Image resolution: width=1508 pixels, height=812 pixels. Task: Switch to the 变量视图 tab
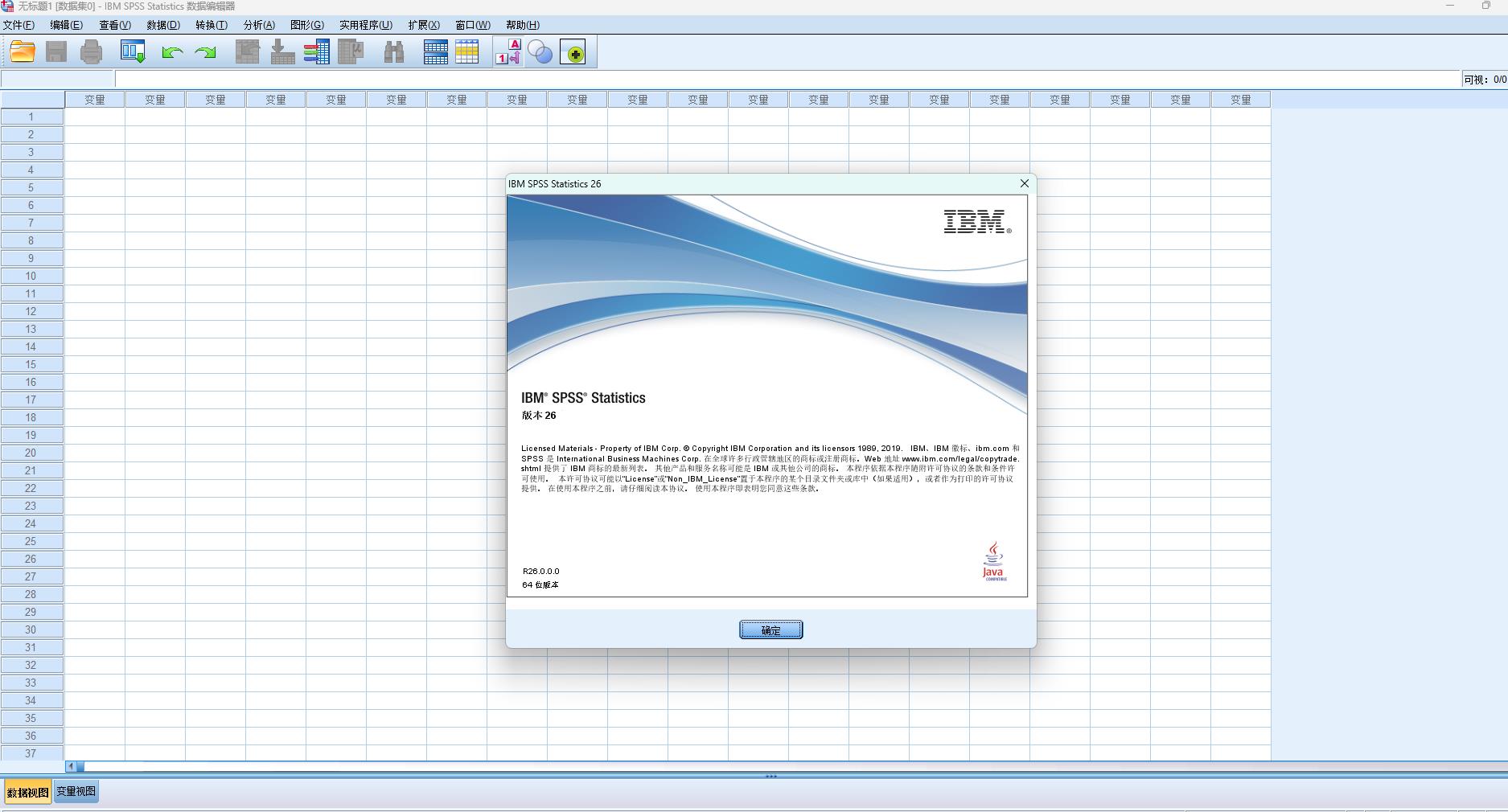[x=76, y=792]
